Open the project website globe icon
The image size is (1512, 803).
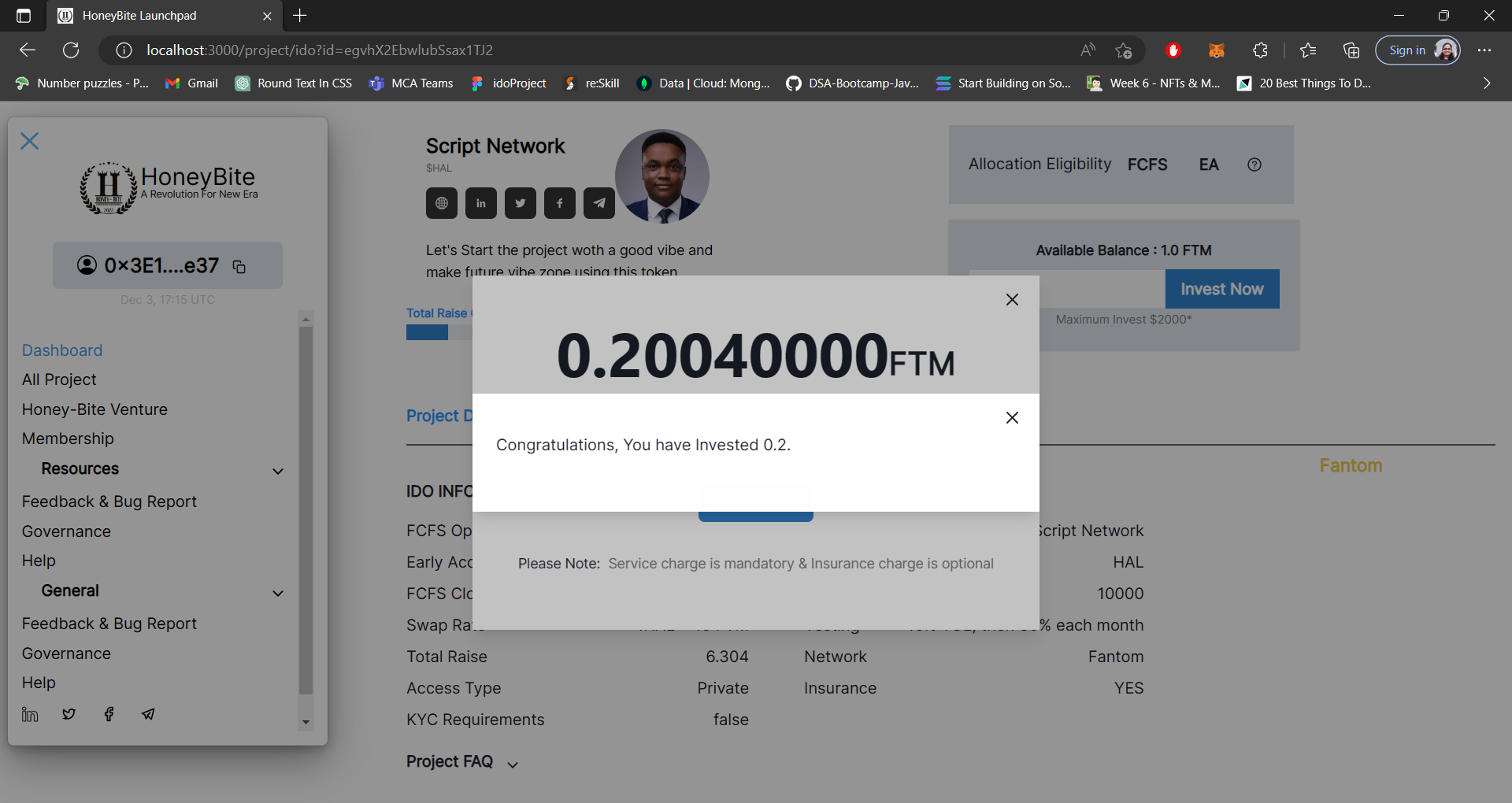click(x=442, y=203)
